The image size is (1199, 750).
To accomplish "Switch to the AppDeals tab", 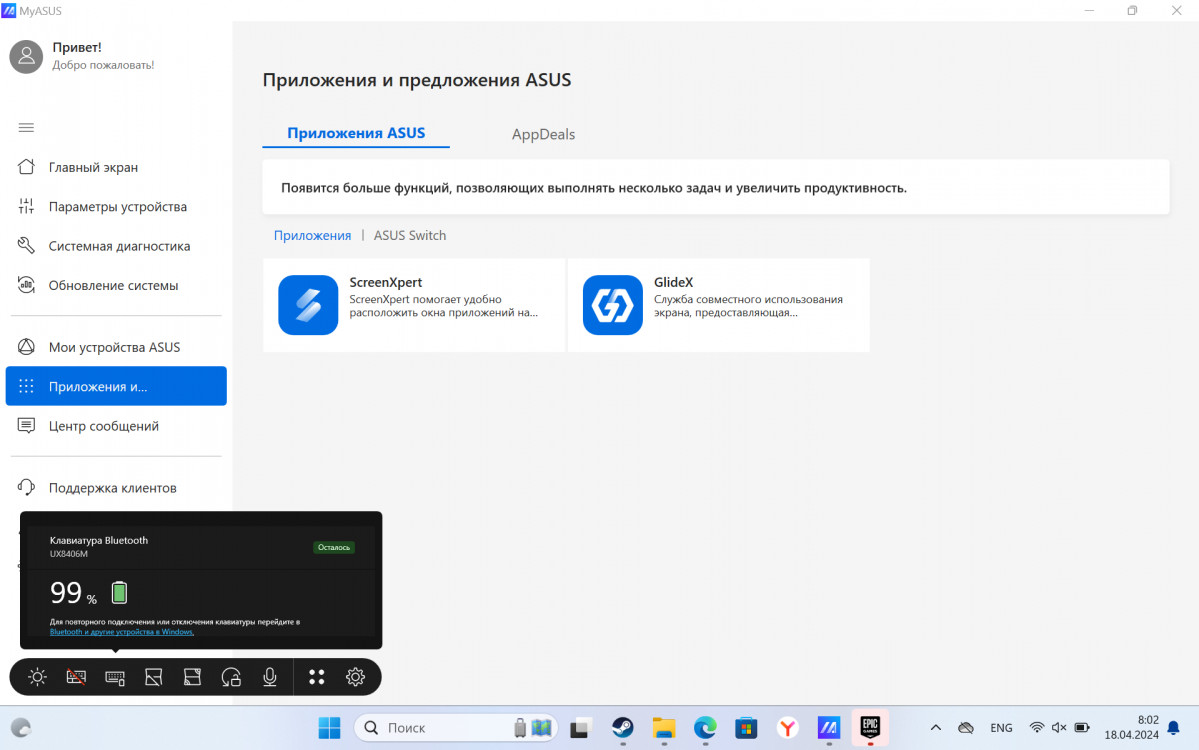I will tap(543, 134).
